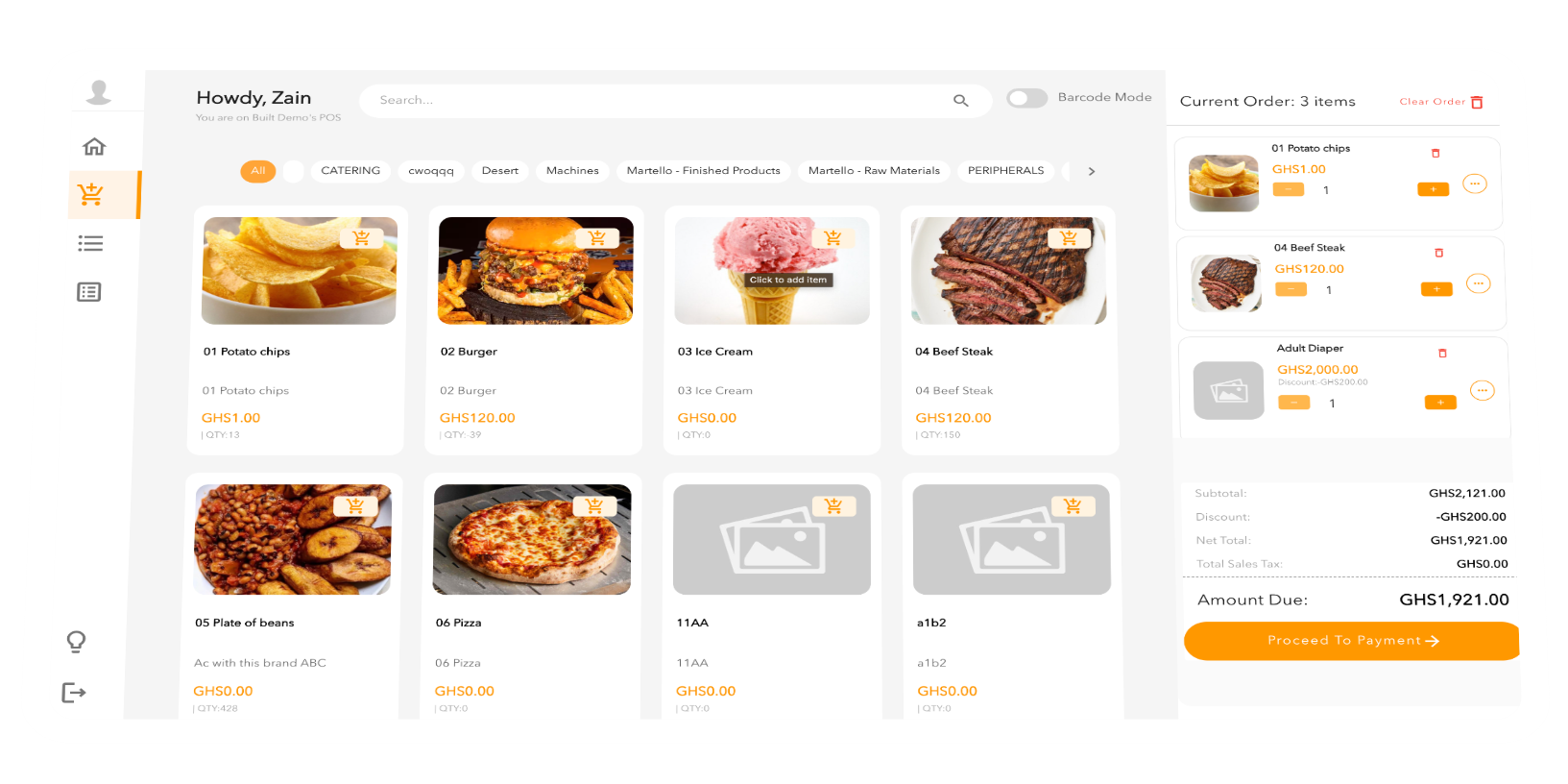Add 02 Burger using its cart icon
Viewport: 1568px width, 784px height.
point(597,238)
